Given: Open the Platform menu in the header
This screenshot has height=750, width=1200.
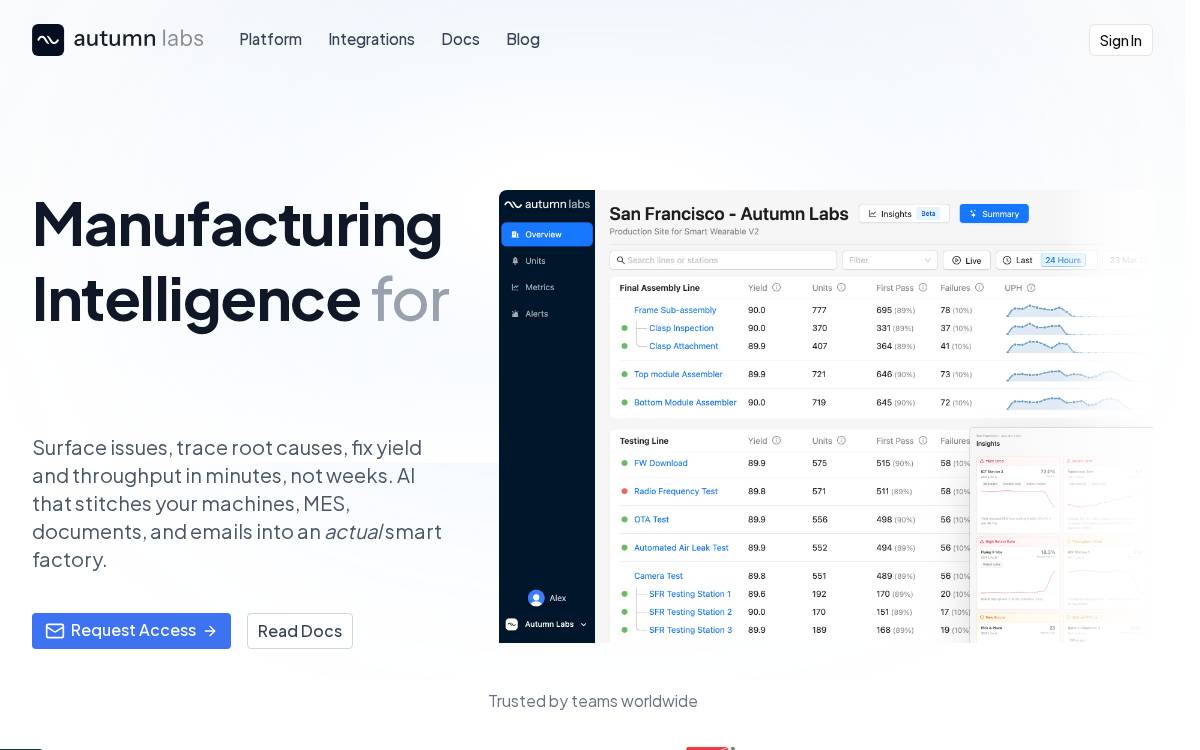Looking at the screenshot, I should [271, 39].
